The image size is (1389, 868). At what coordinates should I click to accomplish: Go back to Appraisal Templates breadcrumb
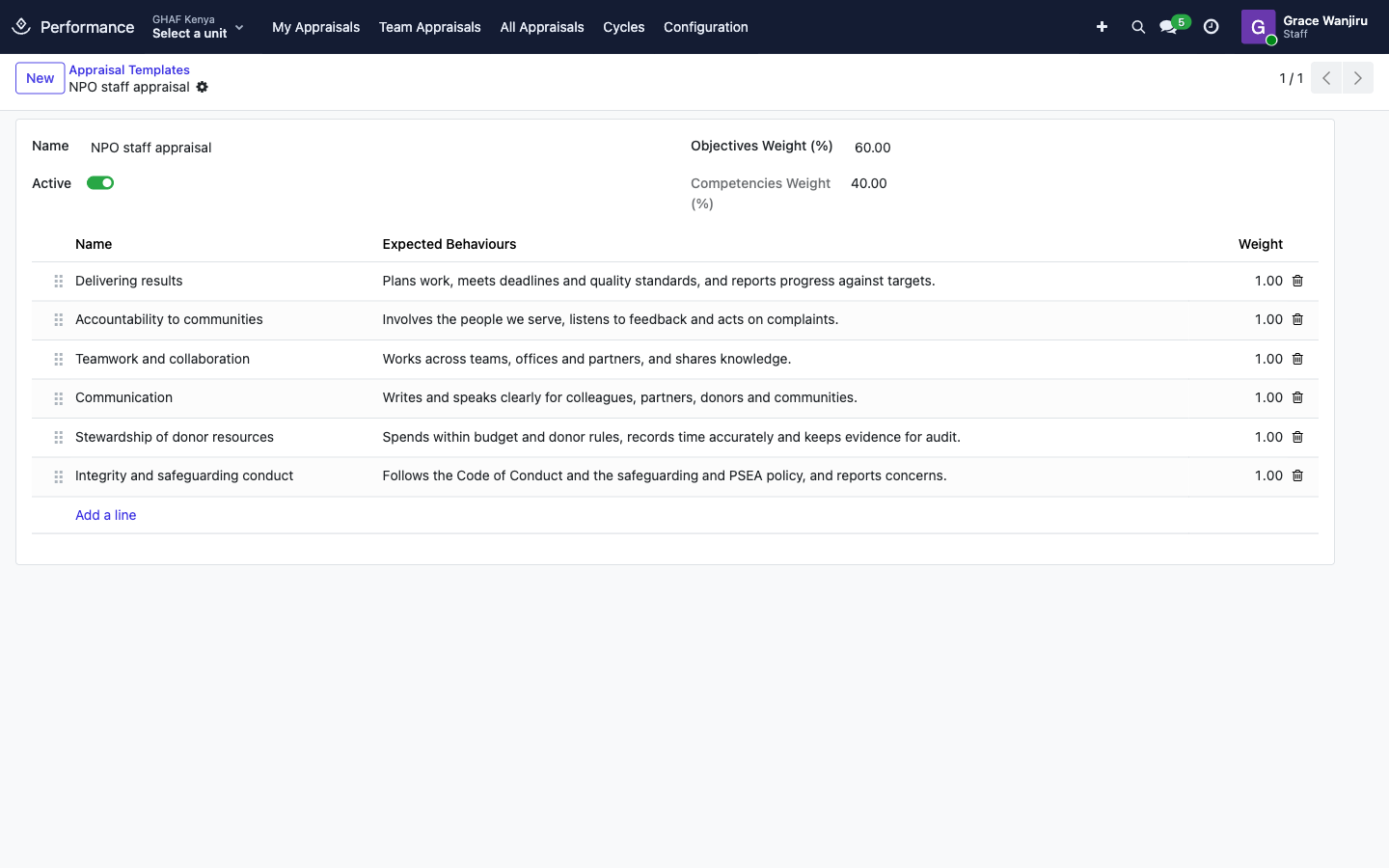[x=129, y=69]
